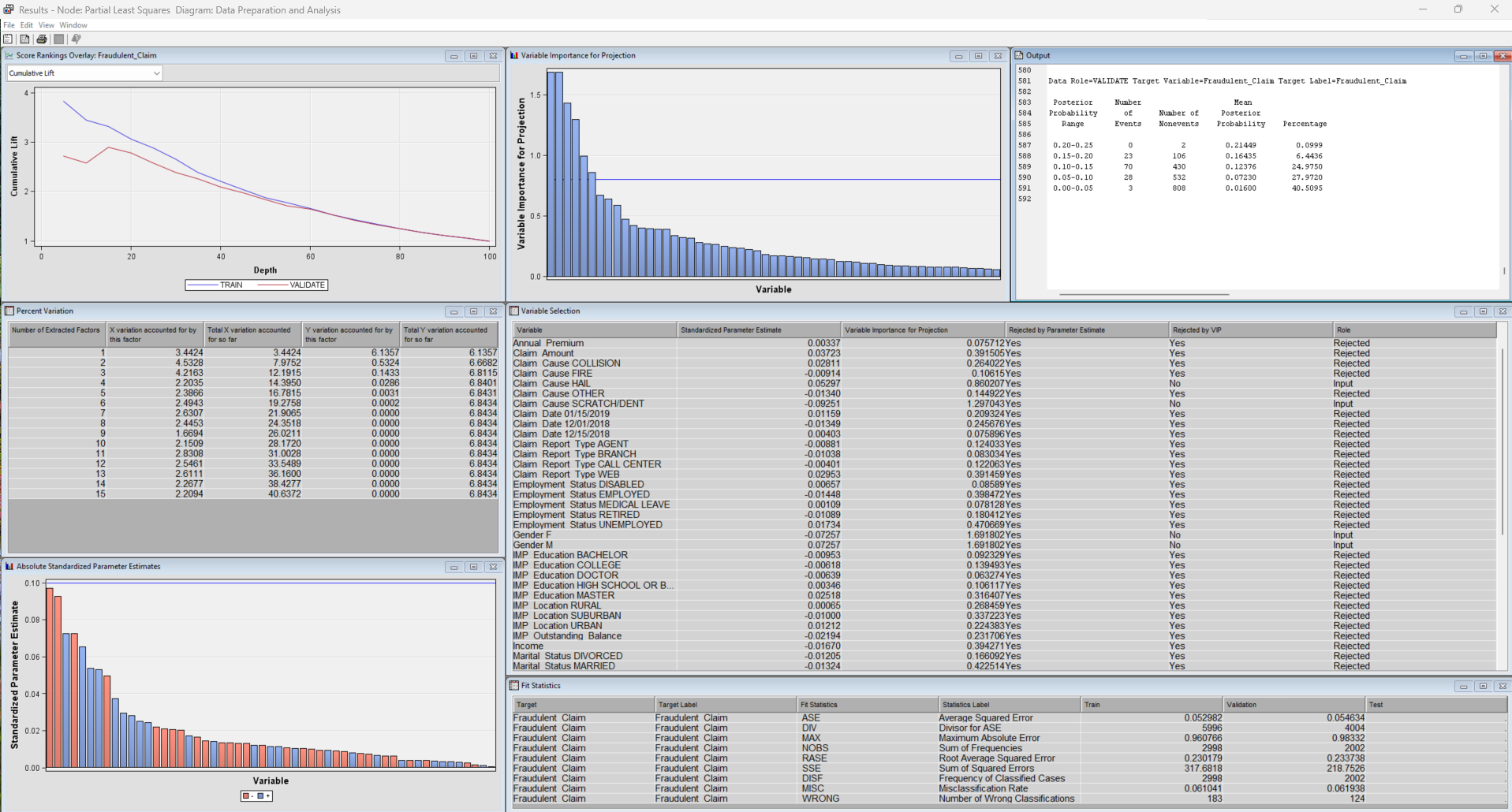Maximize the Variable Importance for Projection panel
The width and height of the screenshot is (1512, 812).
point(978,56)
